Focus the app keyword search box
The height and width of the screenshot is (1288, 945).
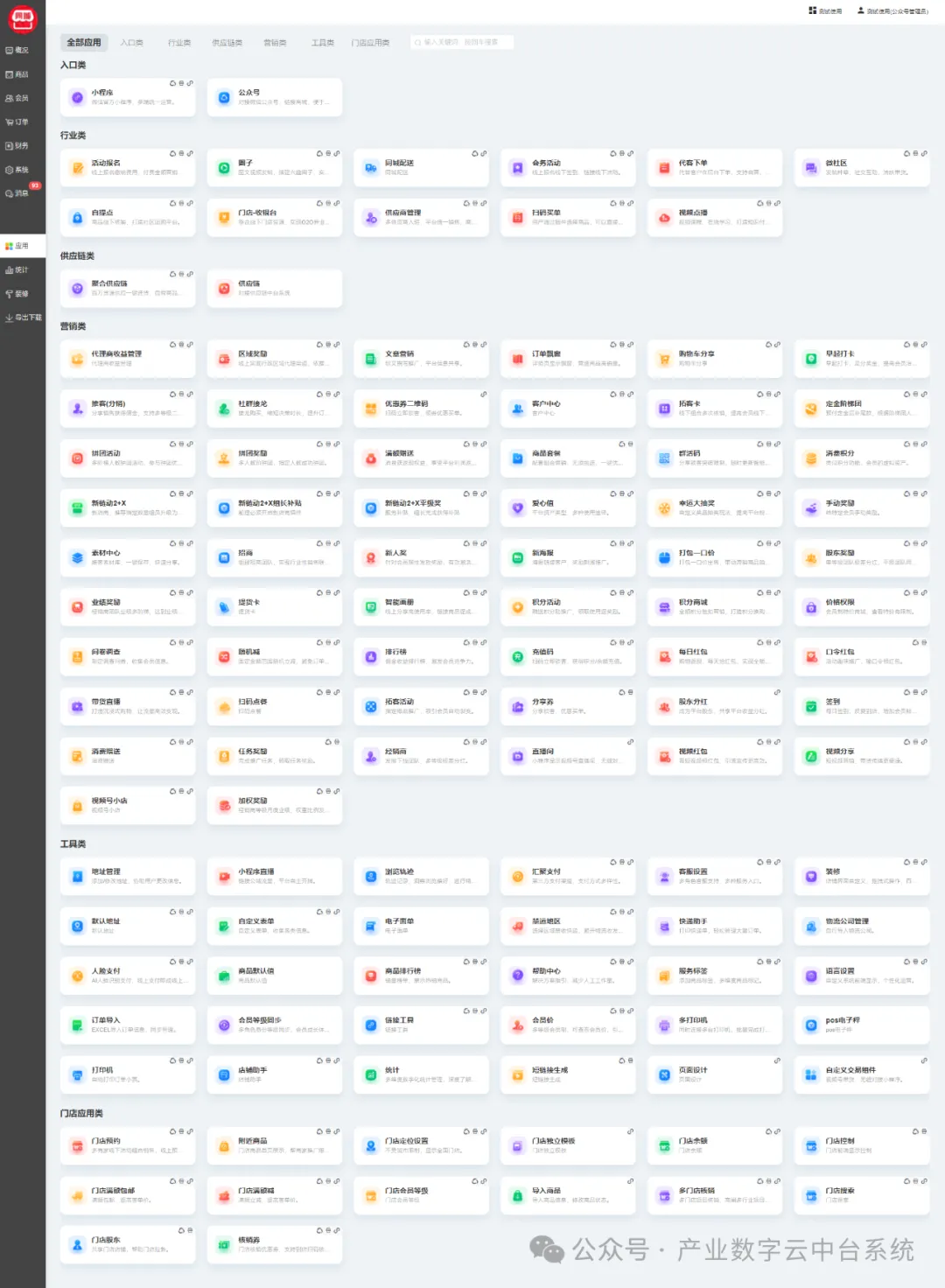462,42
